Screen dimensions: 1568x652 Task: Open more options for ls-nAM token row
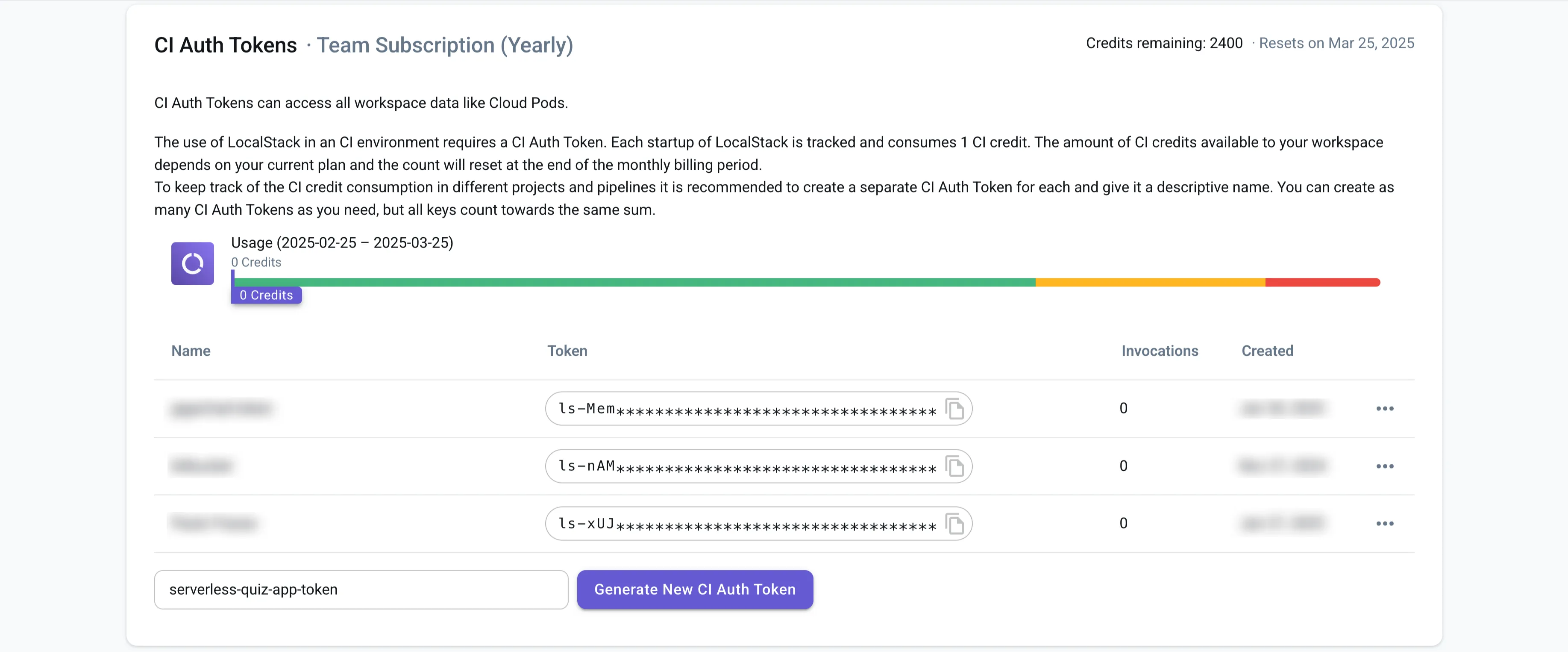click(x=1385, y=466)
